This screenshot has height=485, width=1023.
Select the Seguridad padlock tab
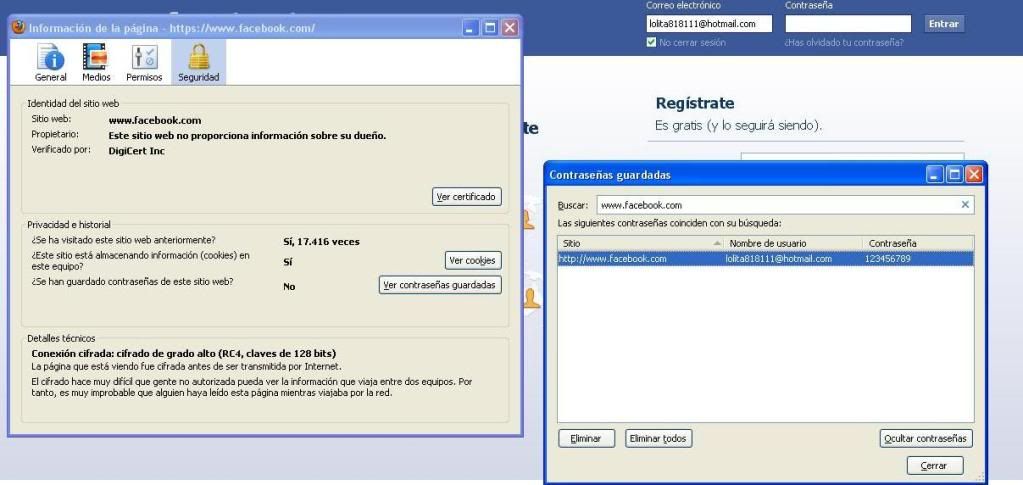[x=198, y=63]
